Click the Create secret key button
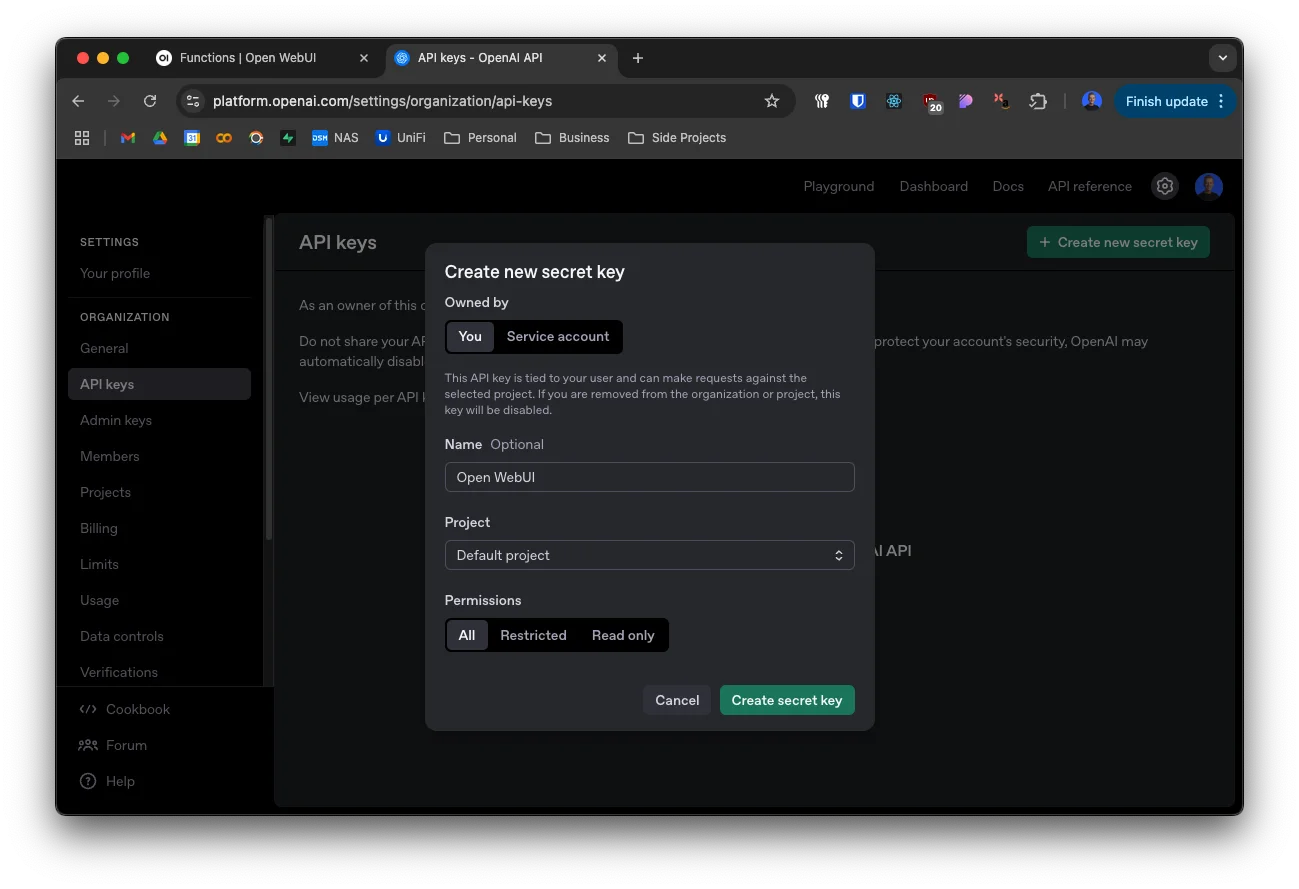 click(787, 700)
